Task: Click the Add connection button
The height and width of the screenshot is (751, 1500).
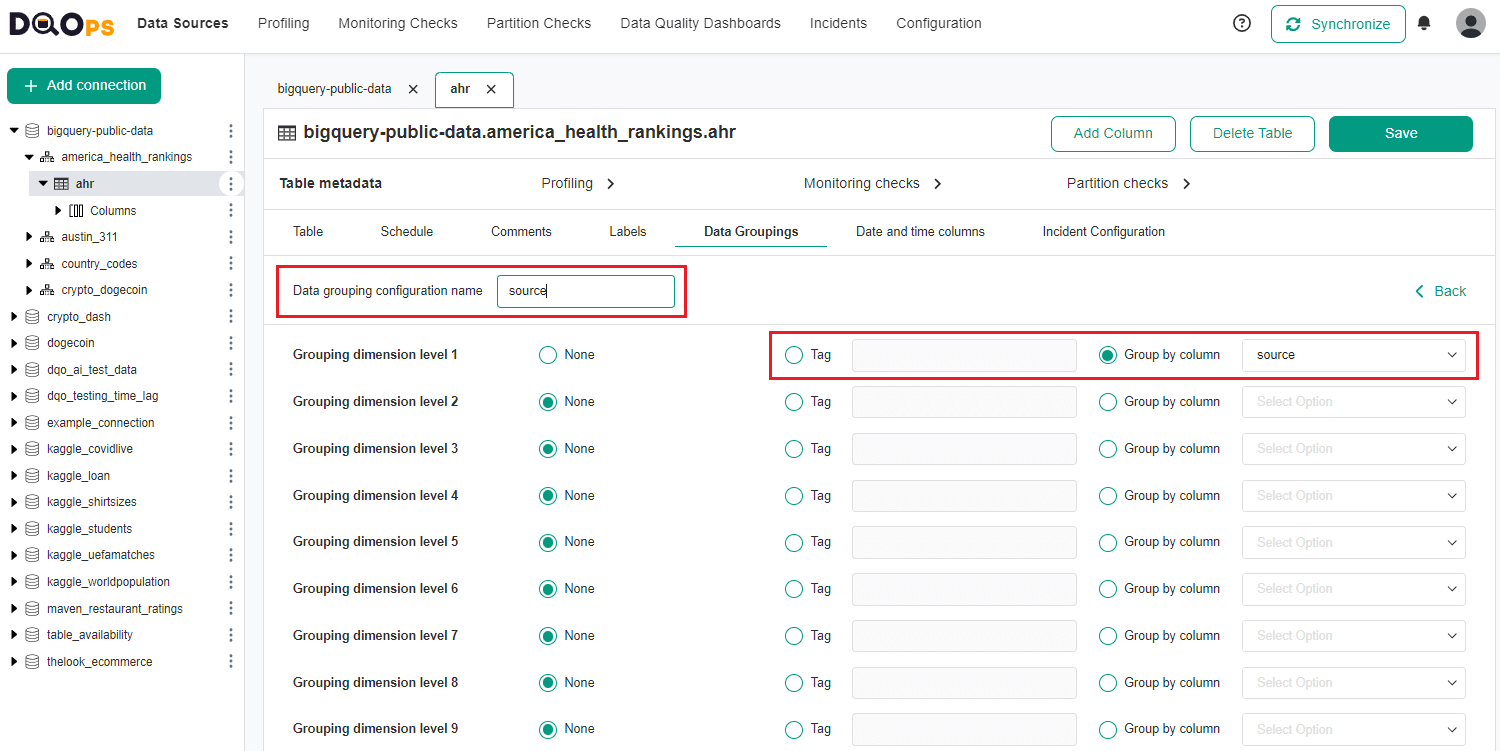Action: pyautogui.click(x=84, y=86)
